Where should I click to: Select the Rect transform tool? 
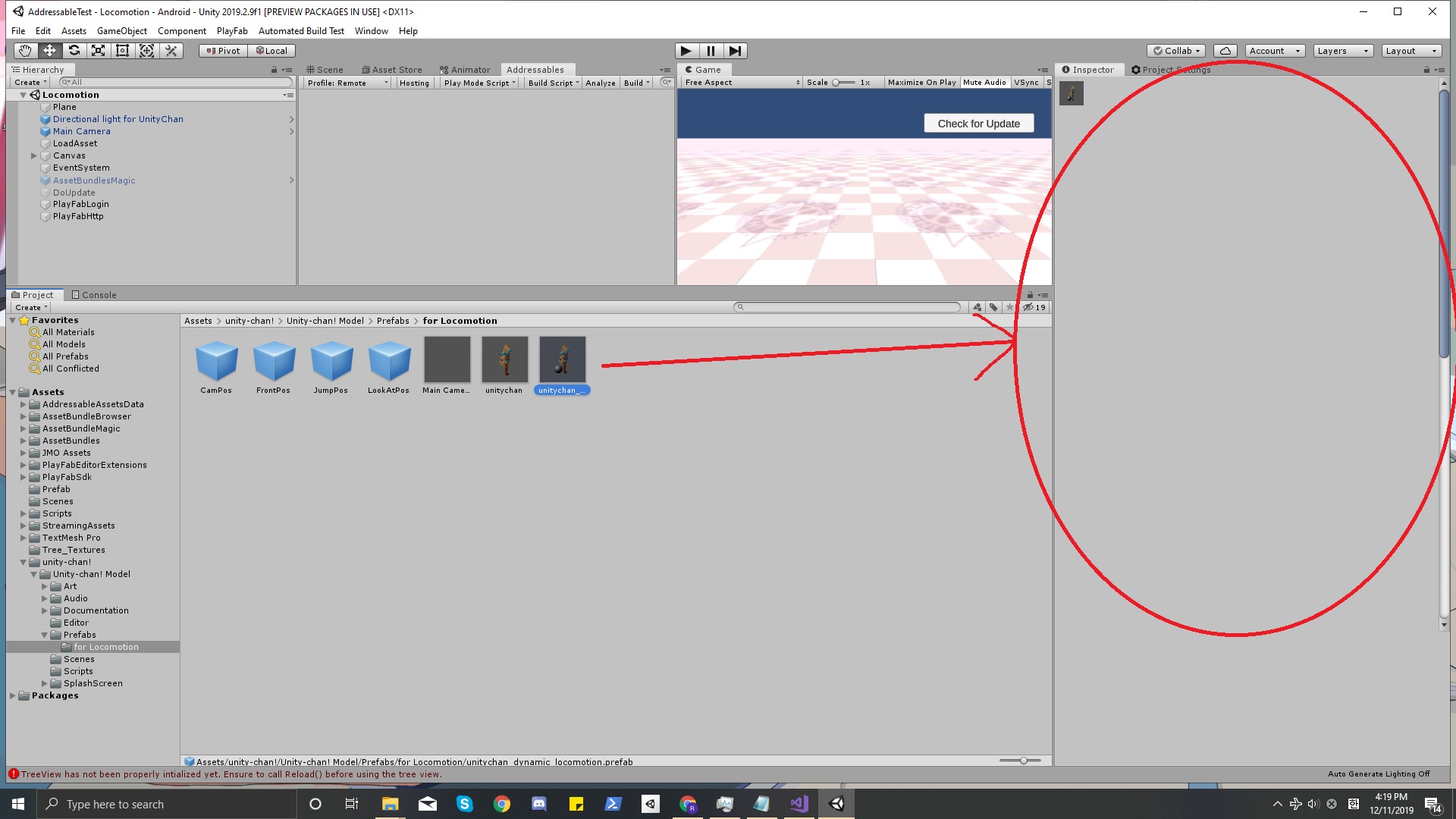coord(122,51)
